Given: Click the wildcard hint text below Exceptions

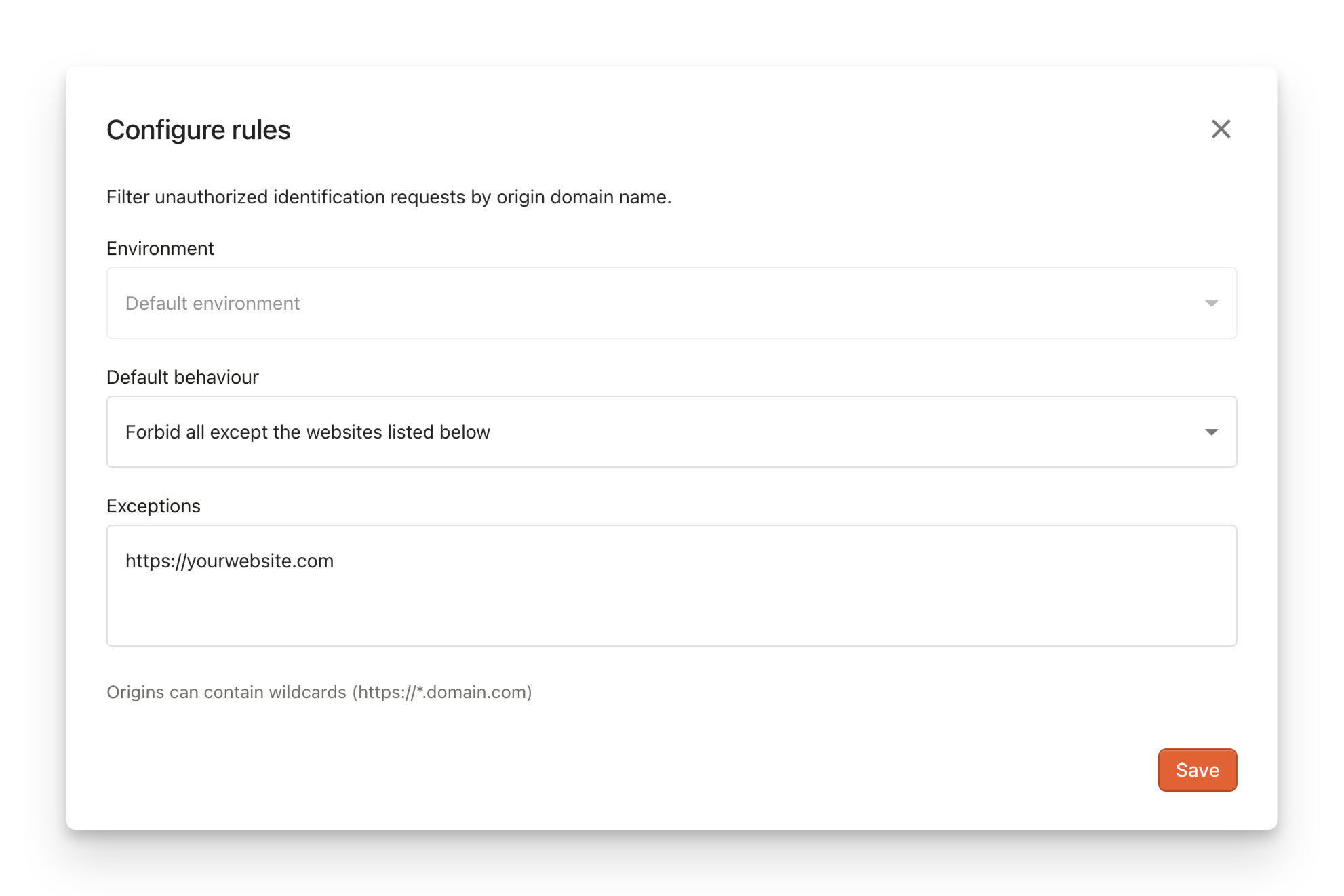Looking at the screenshot, I should 319,692.
